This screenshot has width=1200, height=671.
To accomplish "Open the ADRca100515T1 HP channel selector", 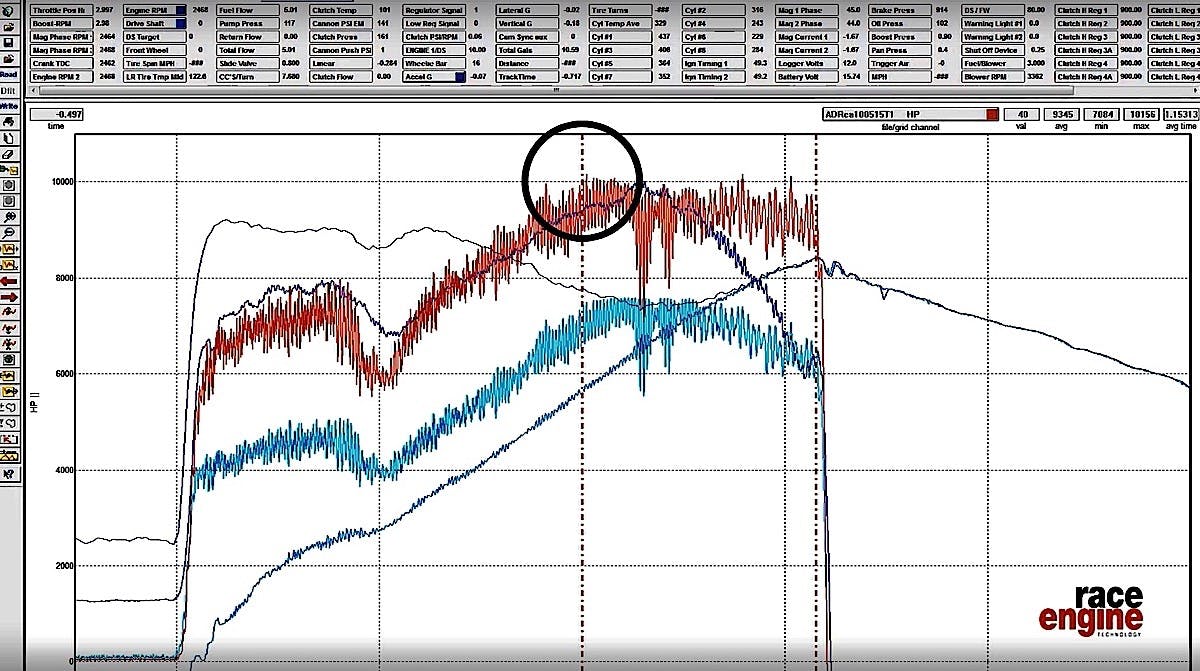I will 903,114.
